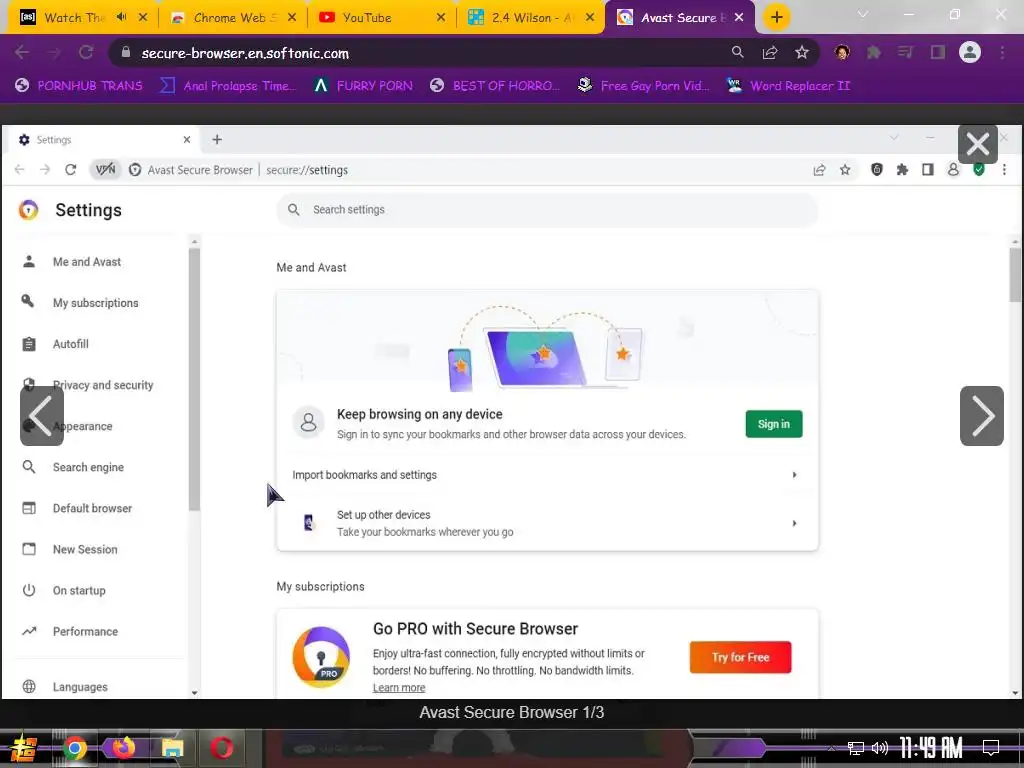Open the media controls toolbar icon
Screen dimensions: 1024x768
click(905, 52)
